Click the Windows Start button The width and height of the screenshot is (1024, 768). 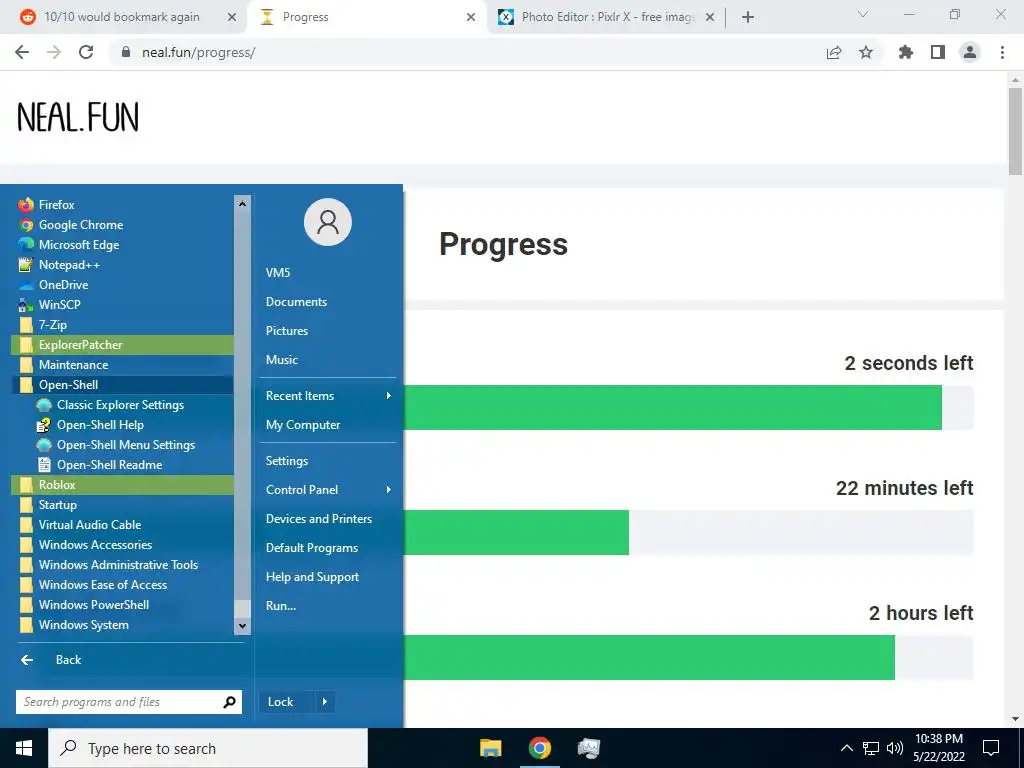(x=24, y=748)
